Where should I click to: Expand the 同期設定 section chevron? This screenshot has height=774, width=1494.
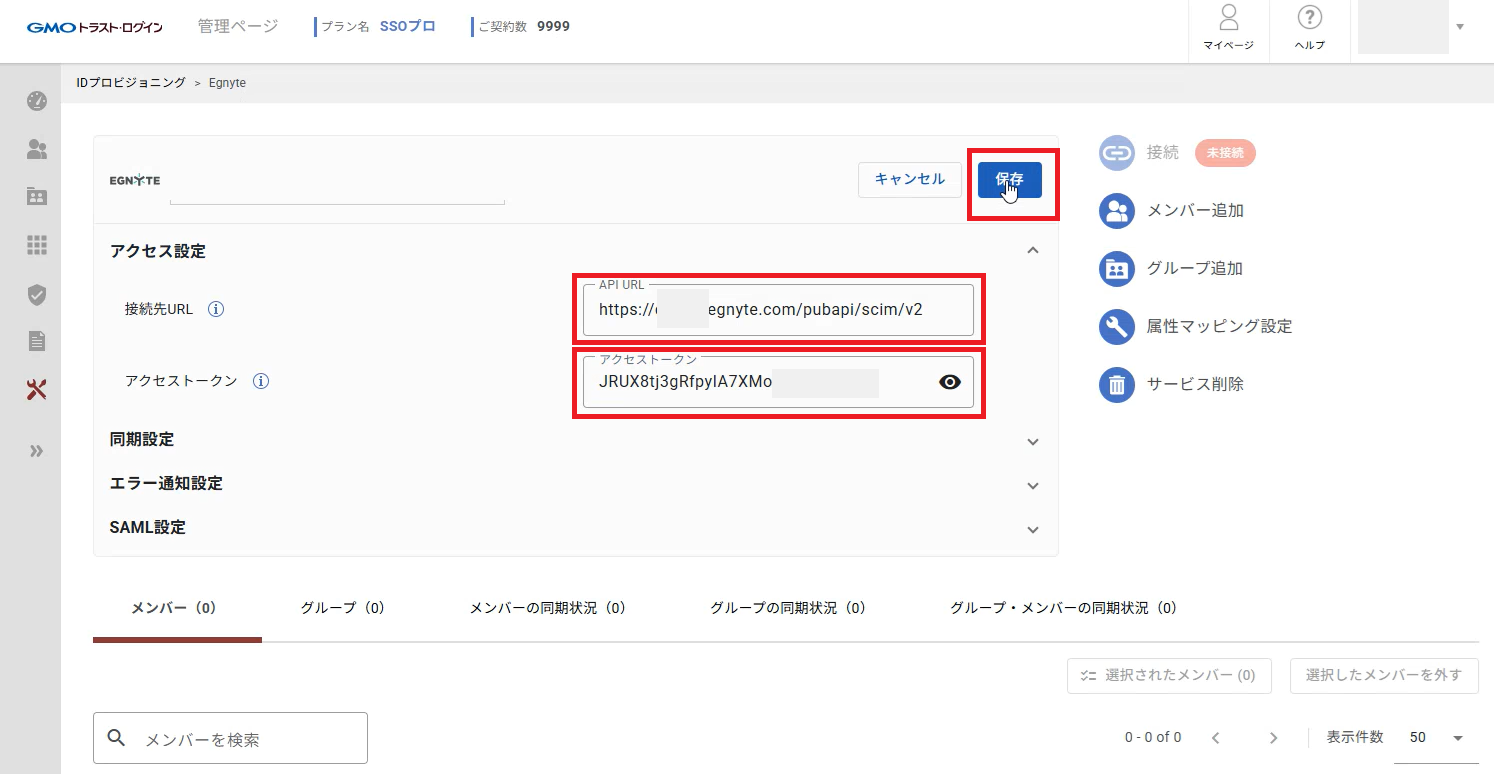1033,441
